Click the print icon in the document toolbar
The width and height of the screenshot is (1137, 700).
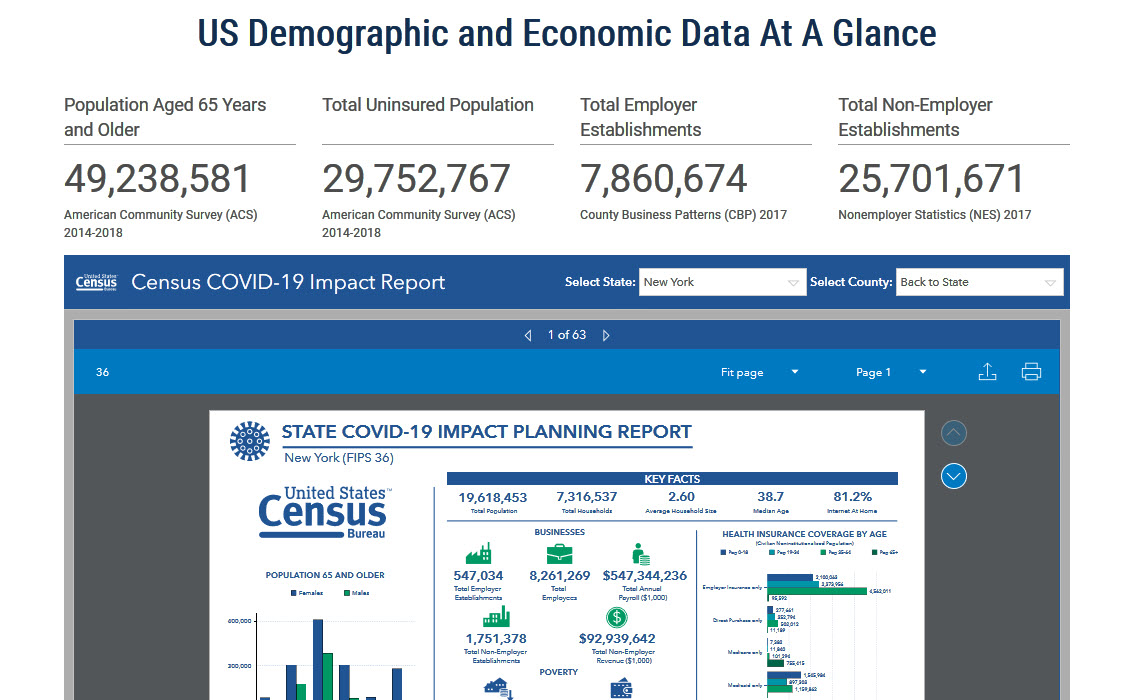point(1031,371)
